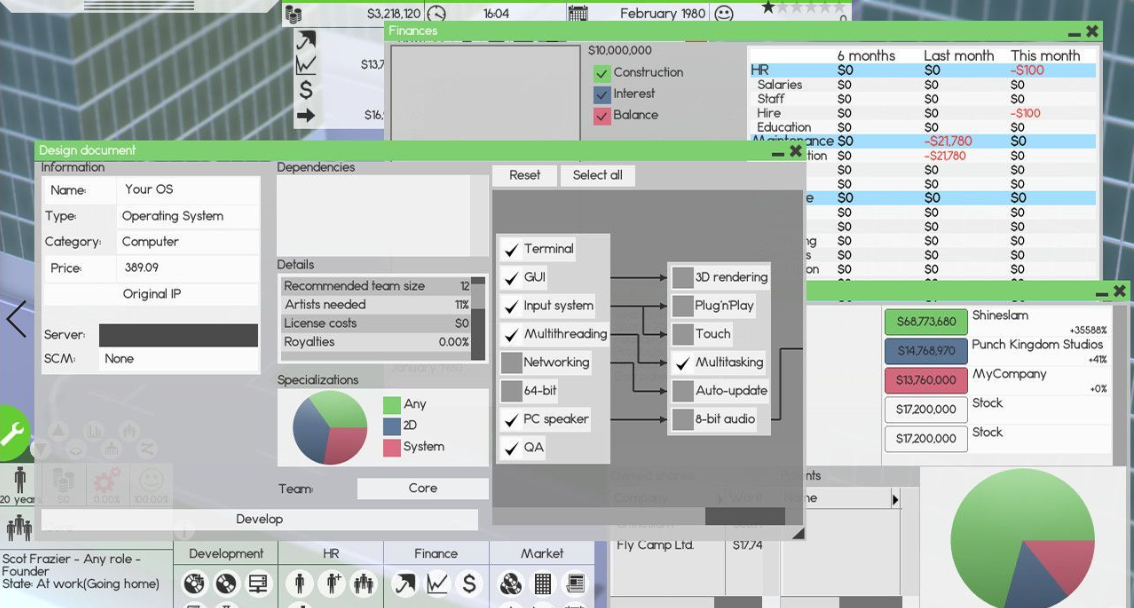Open the Server selection field
Viewport: 1134px width, 608px height.
click(x=178, y=335)
